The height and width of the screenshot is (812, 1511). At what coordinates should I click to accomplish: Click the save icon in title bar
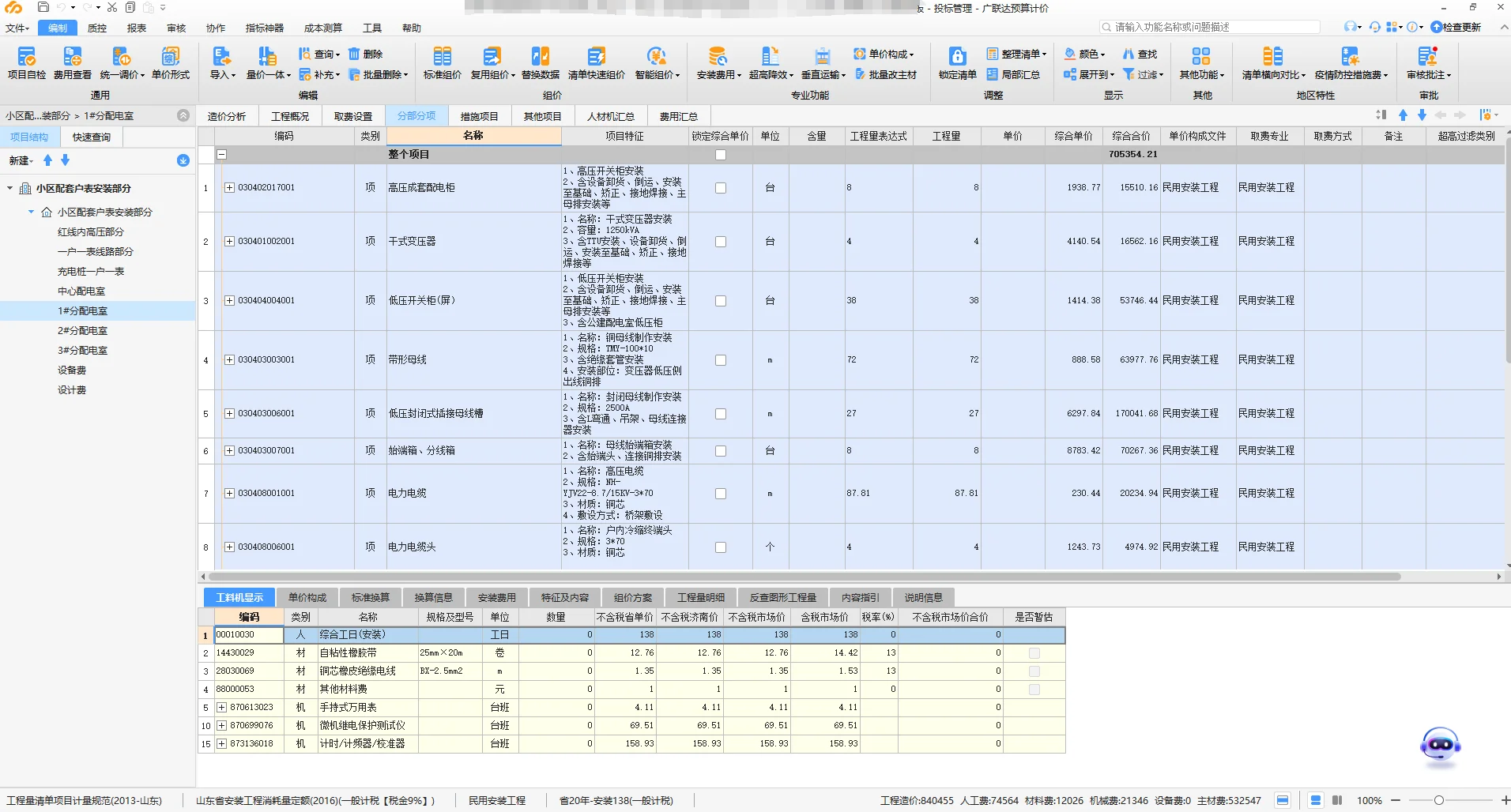[x=43, y=7]
